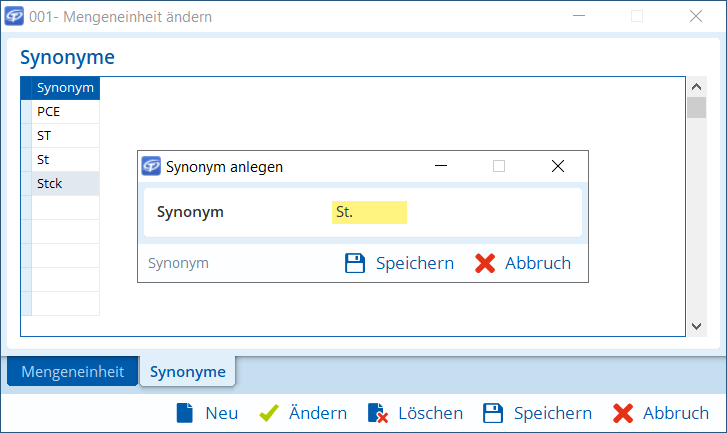
Task: Click the save disk icon in the Synonym anlegen dialog
Action: click(354, 263)
